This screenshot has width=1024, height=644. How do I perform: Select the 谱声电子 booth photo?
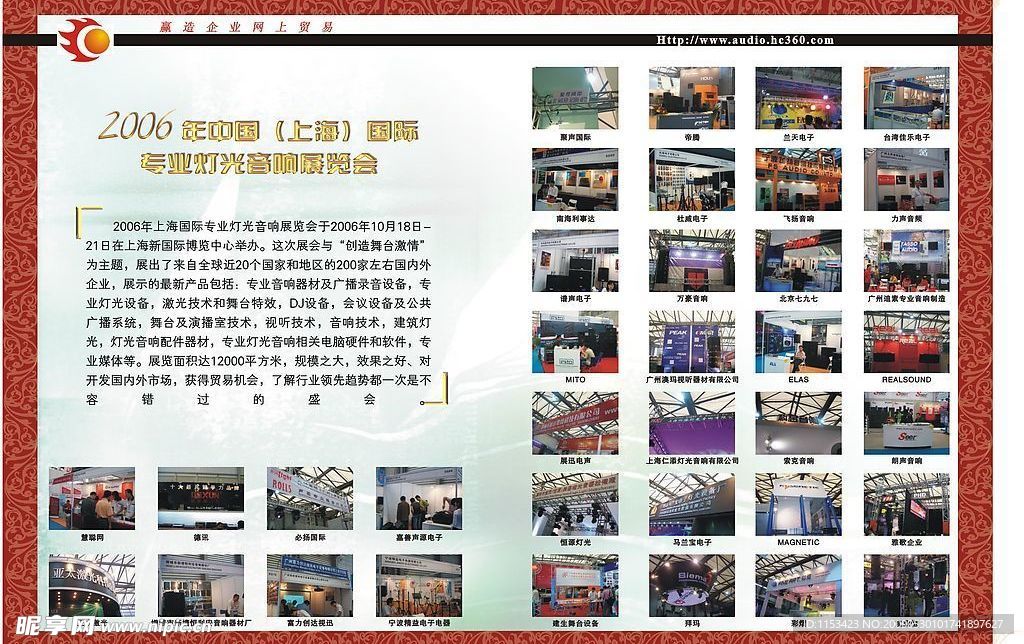[x=575, y=261]
